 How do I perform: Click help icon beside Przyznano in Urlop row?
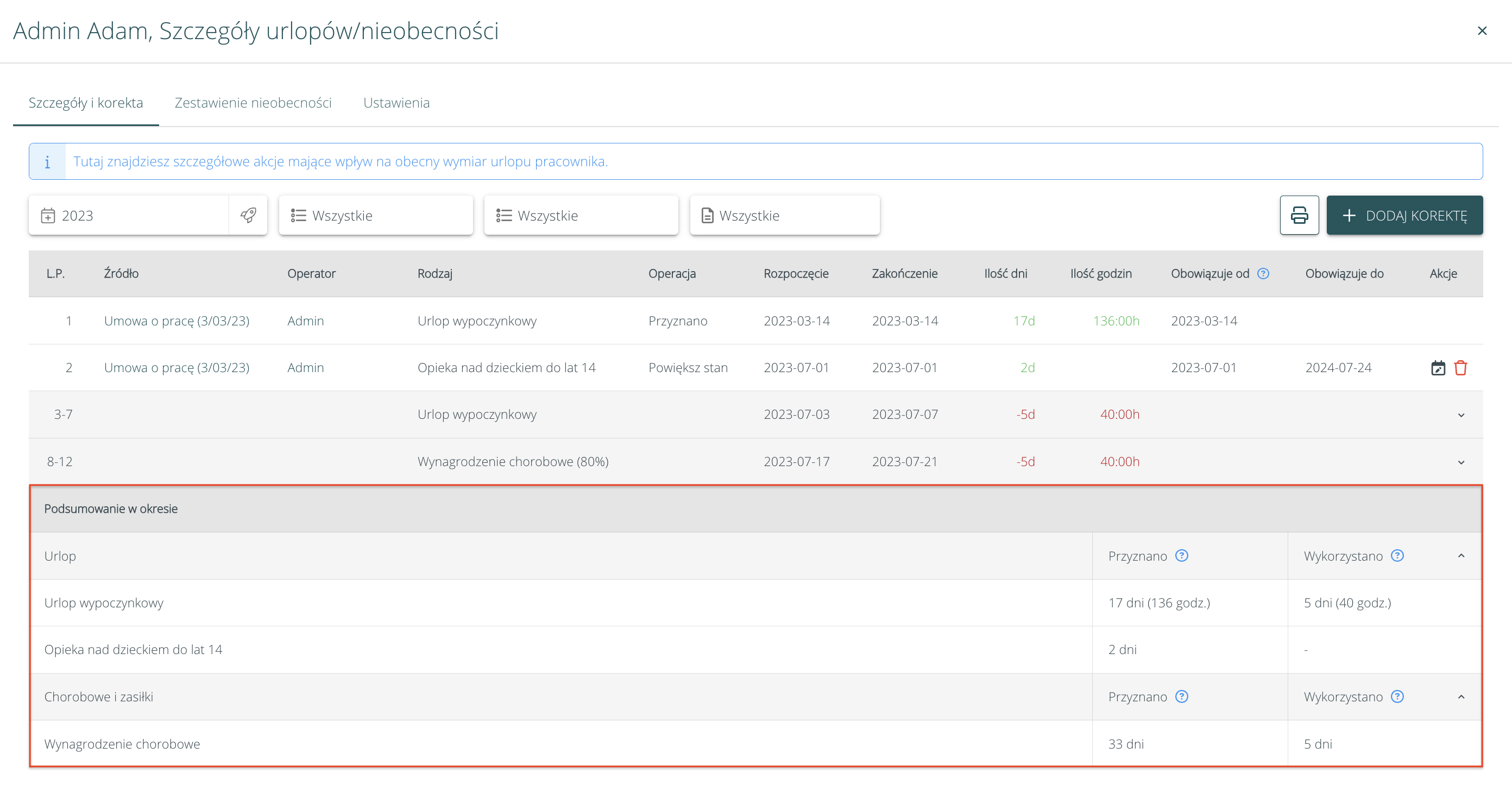(1182, 556)
